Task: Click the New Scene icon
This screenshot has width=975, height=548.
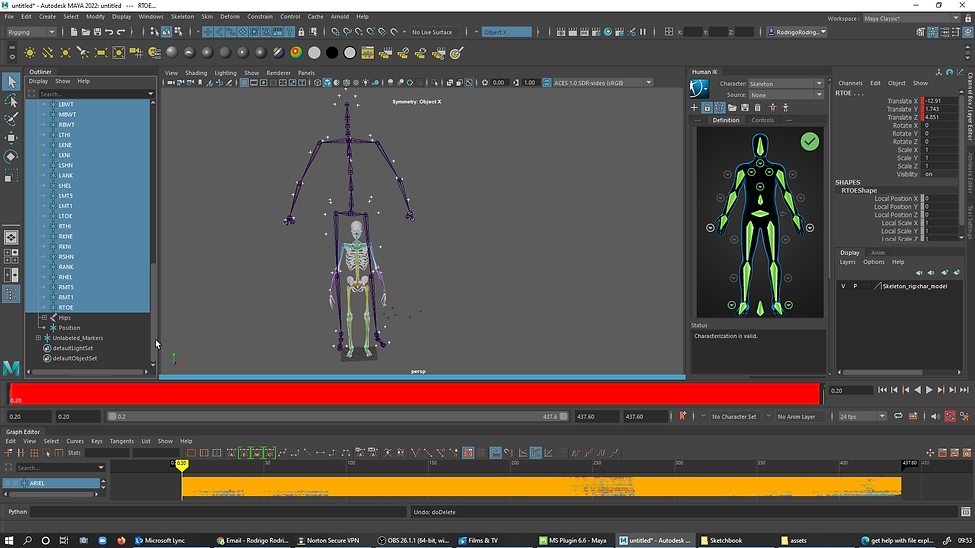Action: 73,32
